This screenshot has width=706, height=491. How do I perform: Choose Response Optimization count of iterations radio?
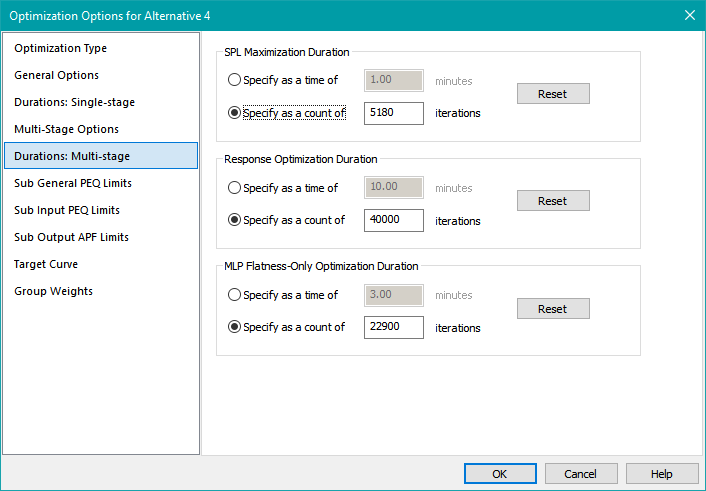(234, 220)
